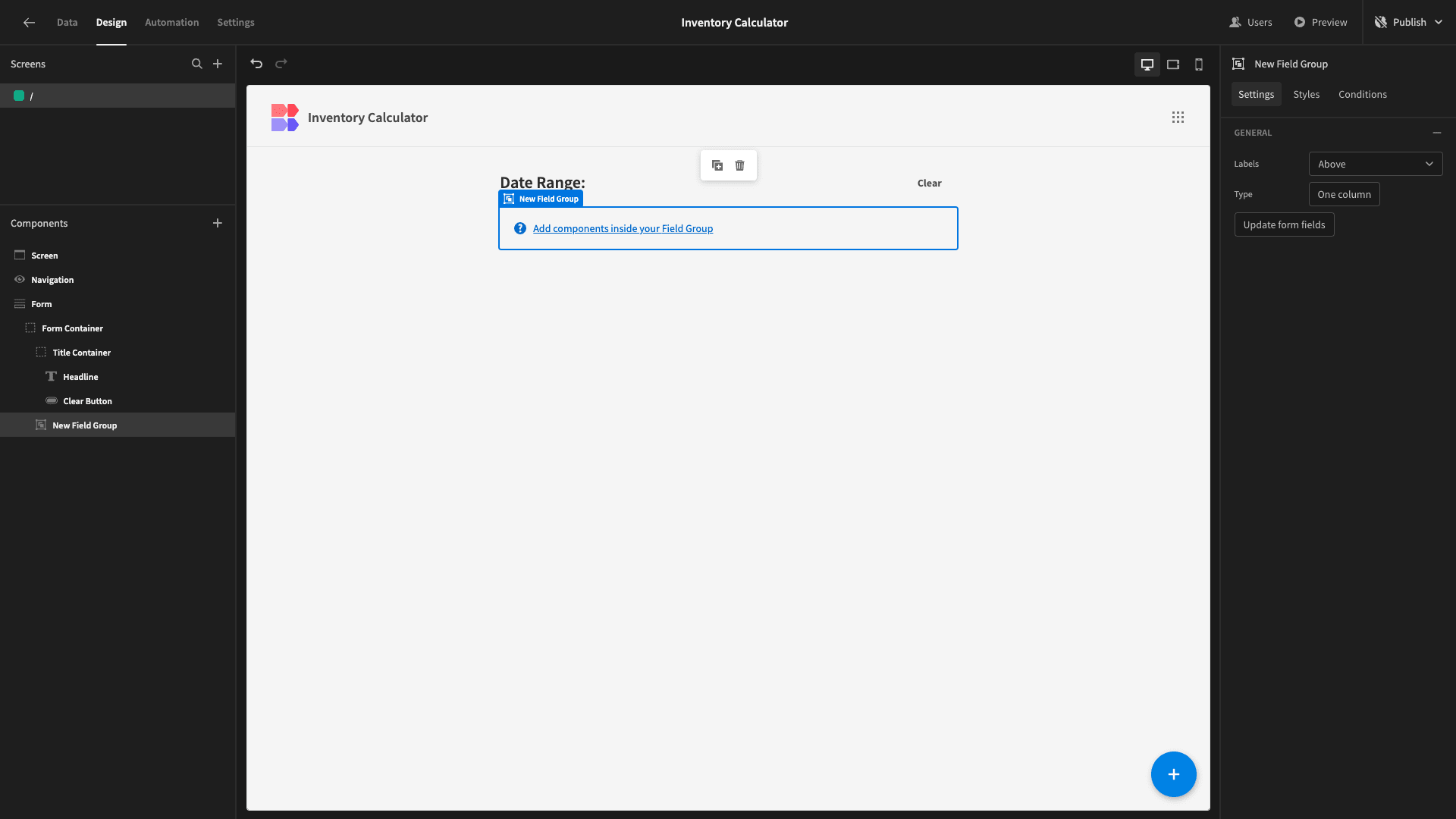Click the Clear button in date range
The image size is (1456, 819).
[x=929, y=183]
